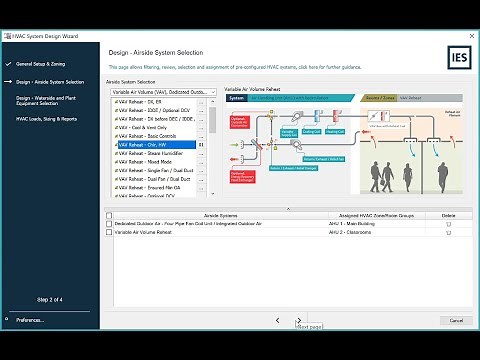
Task: Click the Variable Air Volume Reheat system diagram
Action: [344, 144]
